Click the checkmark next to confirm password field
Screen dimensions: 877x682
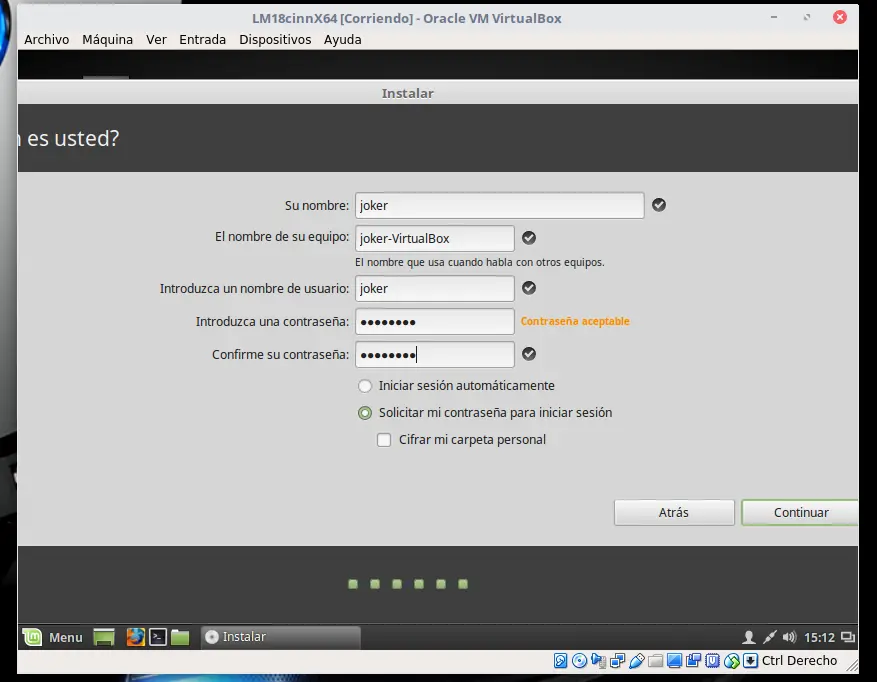529,354
